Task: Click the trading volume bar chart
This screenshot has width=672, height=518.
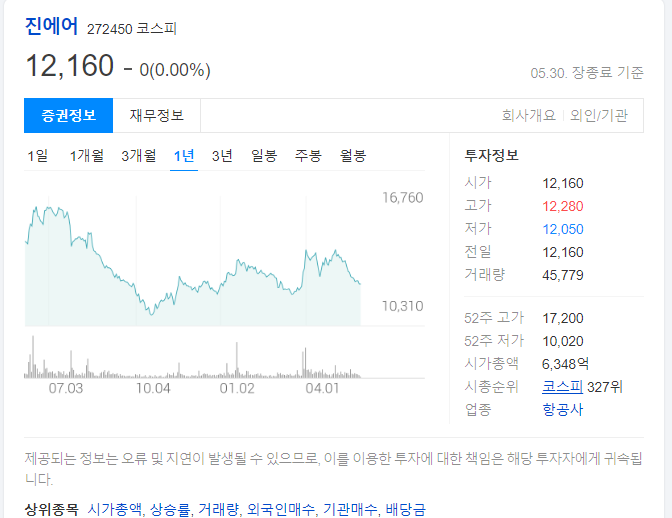Action: coord(193,357)
